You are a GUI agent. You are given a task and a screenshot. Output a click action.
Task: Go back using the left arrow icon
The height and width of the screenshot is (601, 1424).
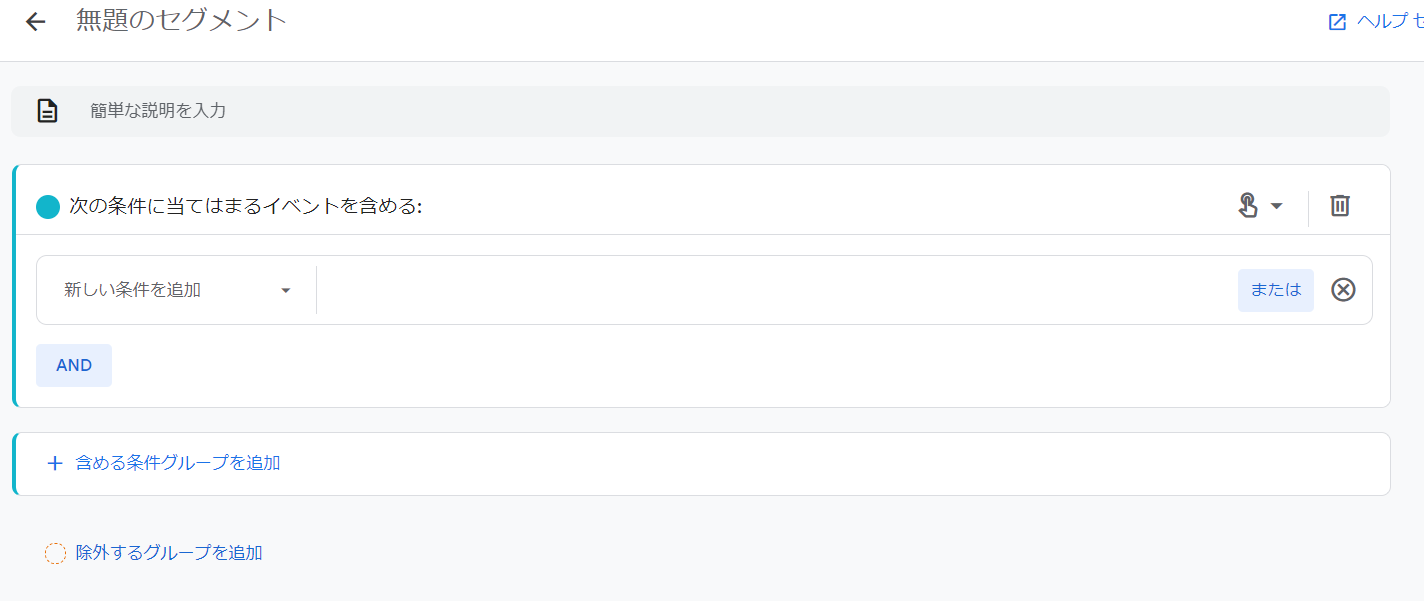(36, 22)
